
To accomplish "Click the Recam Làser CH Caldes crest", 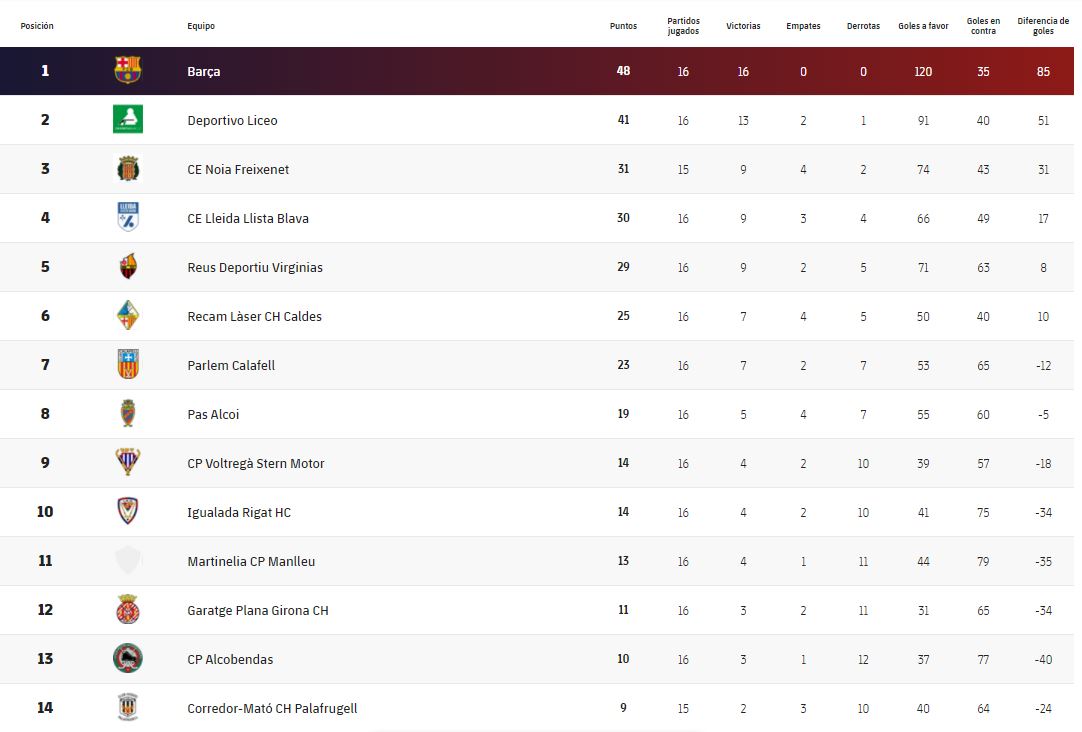I will point(128,315).
